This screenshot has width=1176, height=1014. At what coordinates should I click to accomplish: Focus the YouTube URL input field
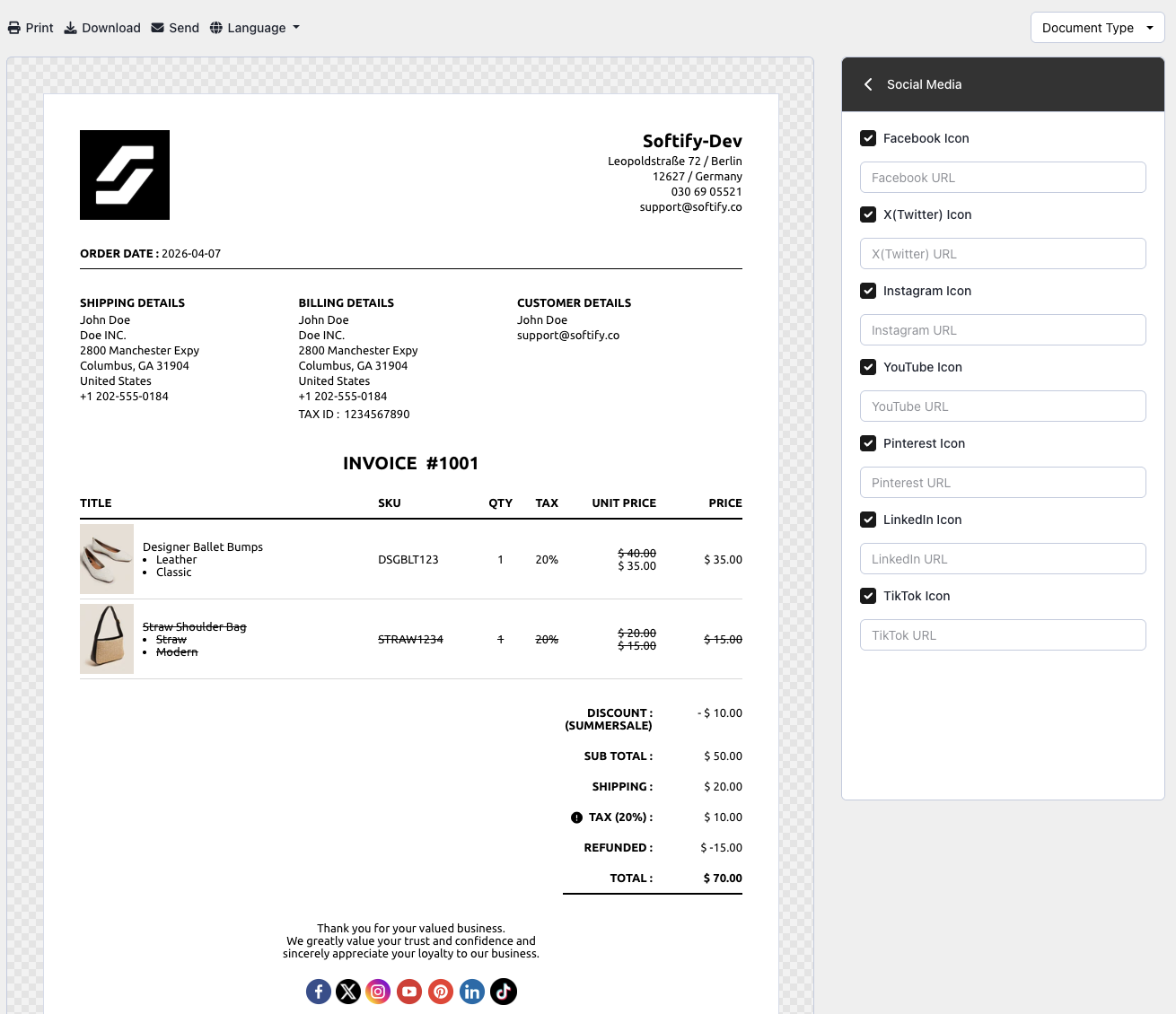[x=1003, y=406]
